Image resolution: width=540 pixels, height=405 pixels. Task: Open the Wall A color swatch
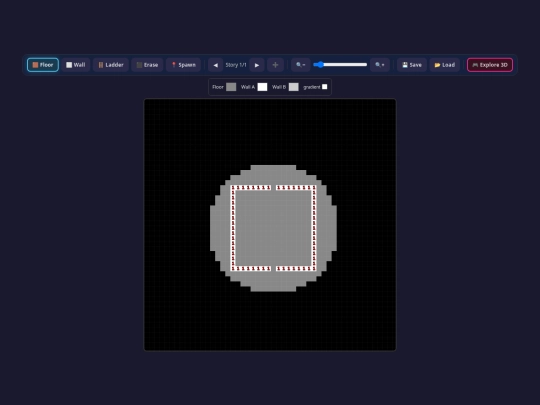262,87
